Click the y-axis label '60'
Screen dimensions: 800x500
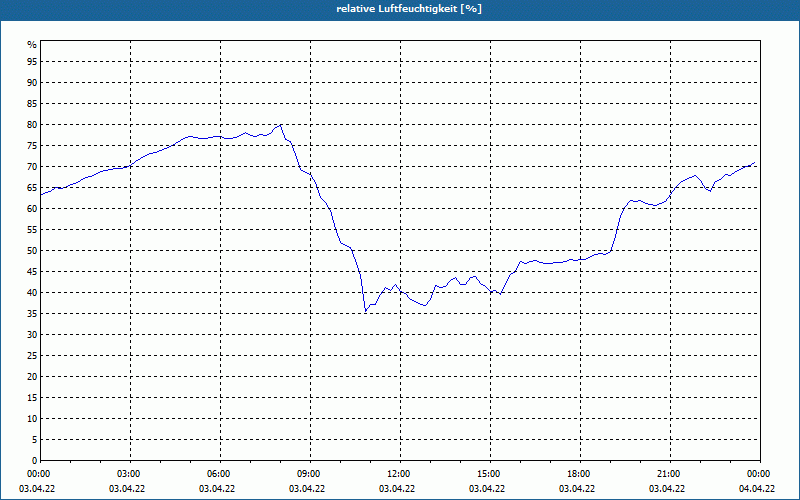[x=32, y=209]
